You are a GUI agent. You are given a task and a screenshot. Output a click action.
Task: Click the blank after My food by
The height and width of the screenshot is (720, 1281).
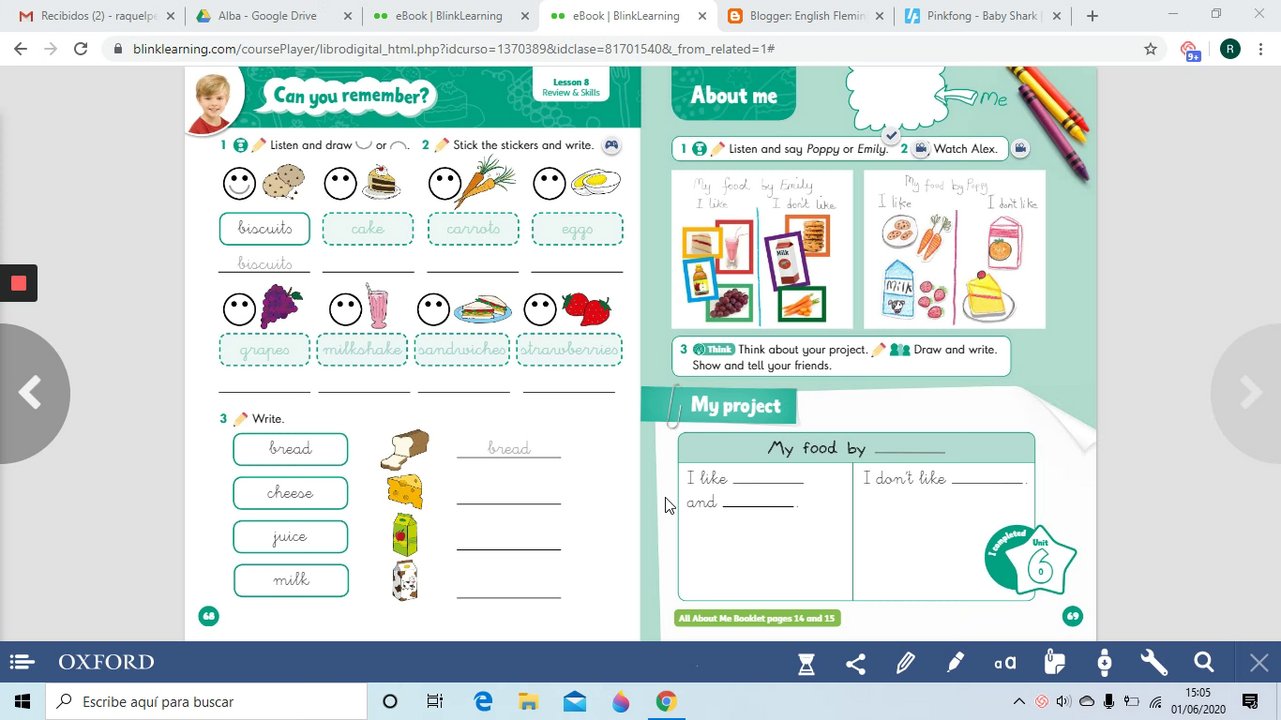pos(909,448)
